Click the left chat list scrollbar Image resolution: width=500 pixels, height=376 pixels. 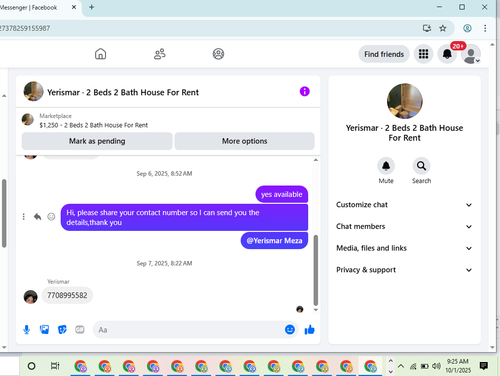[4, 213]
